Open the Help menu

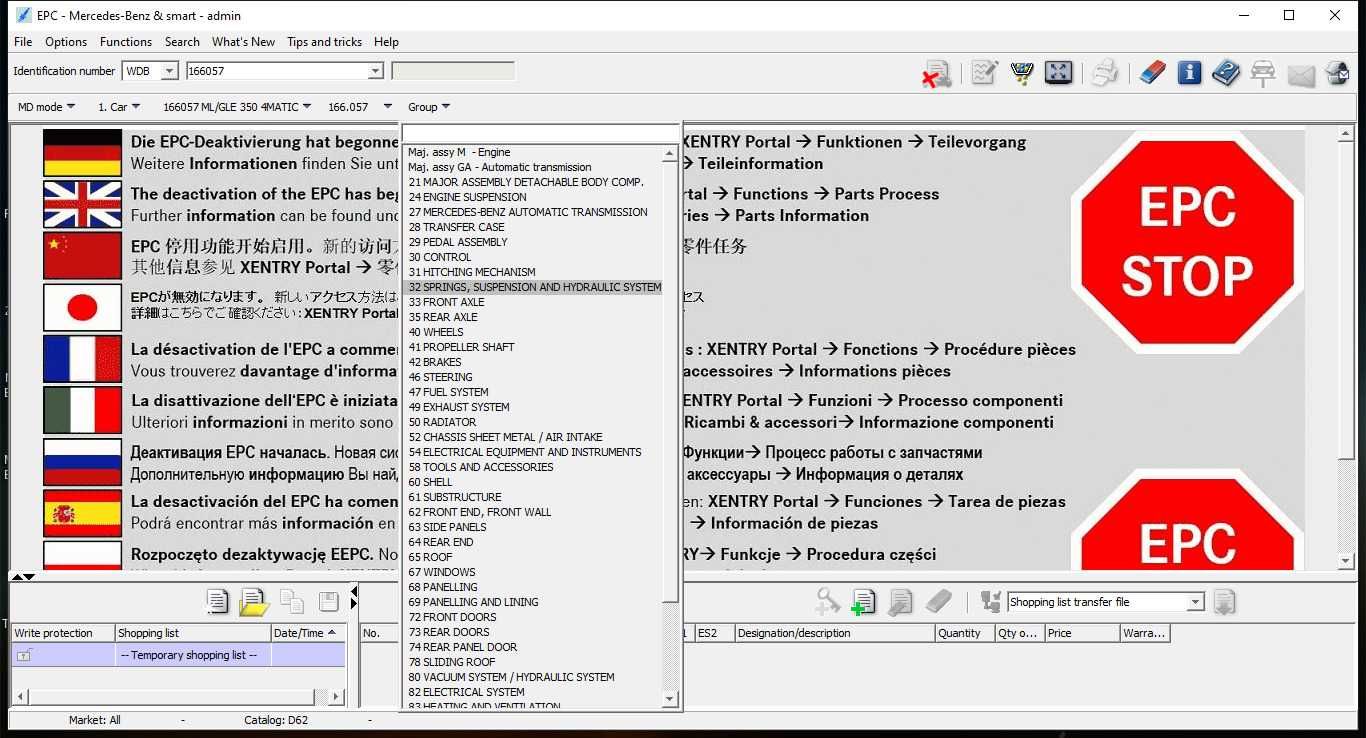[x=386, y=42]
